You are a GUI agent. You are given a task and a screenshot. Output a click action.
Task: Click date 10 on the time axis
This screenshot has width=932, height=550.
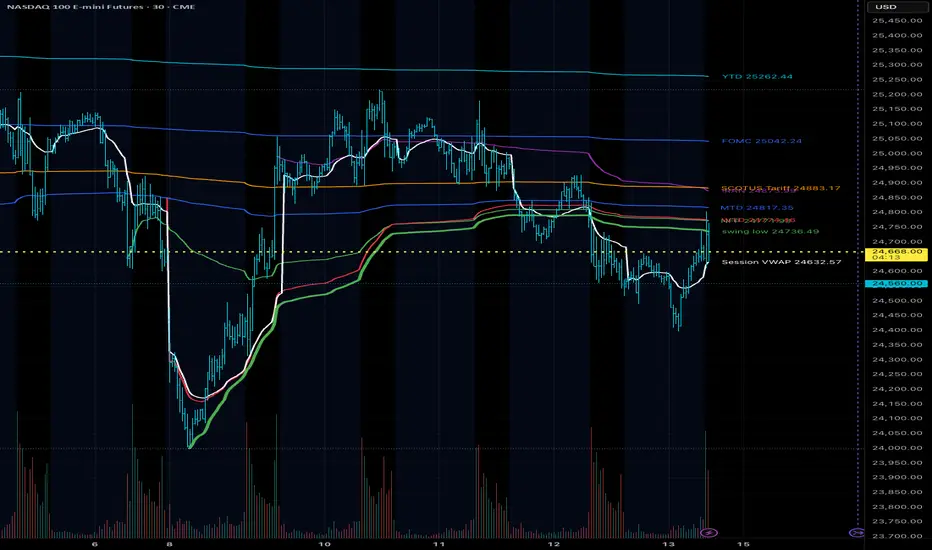324,544
